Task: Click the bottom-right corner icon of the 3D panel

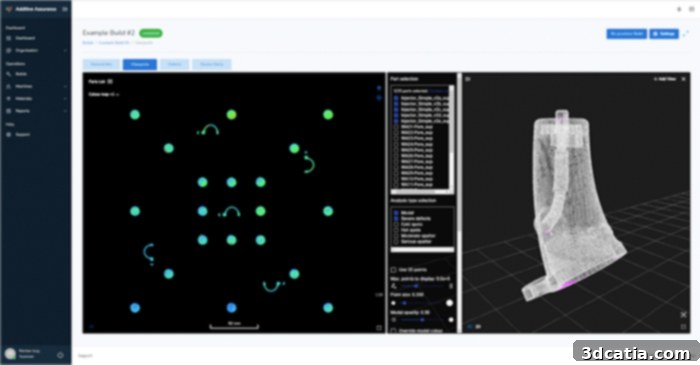Action: click(683, 327)
